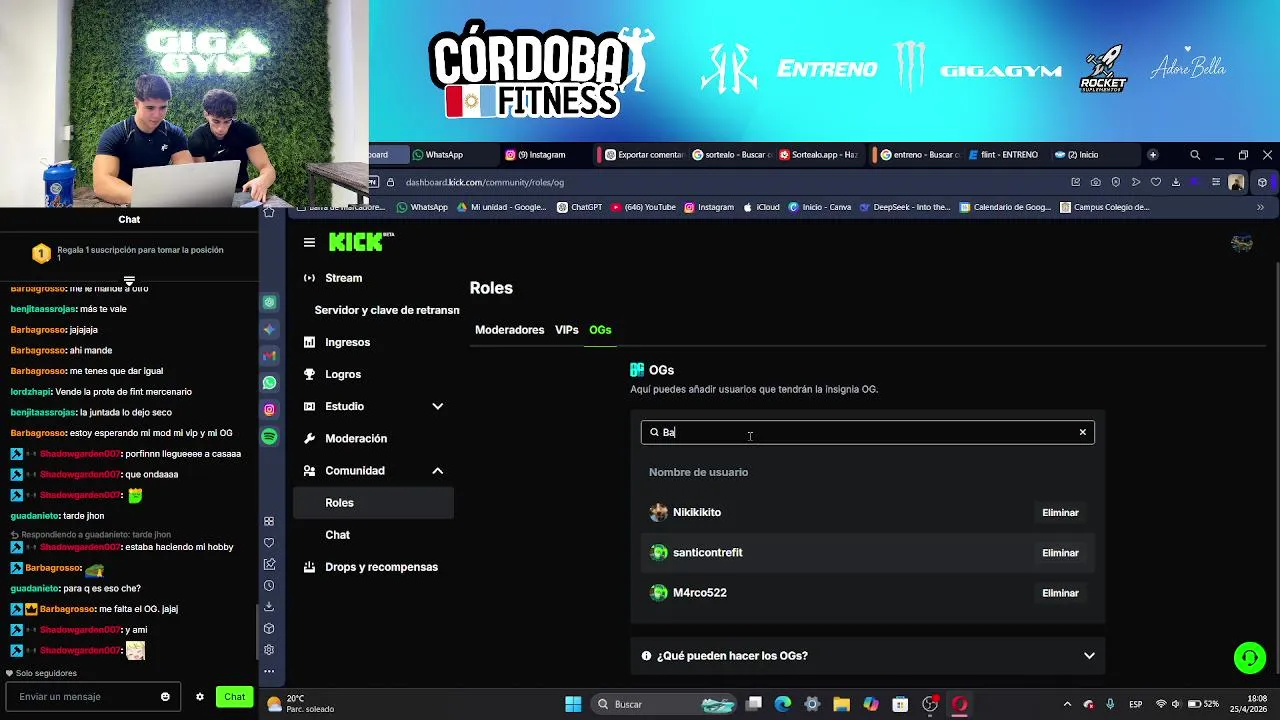Open Instagram in the Opera sidebar
Image resolution: width=1280 pixels, height=720 pixels.
pyautogui.click(x=269, y=410)
